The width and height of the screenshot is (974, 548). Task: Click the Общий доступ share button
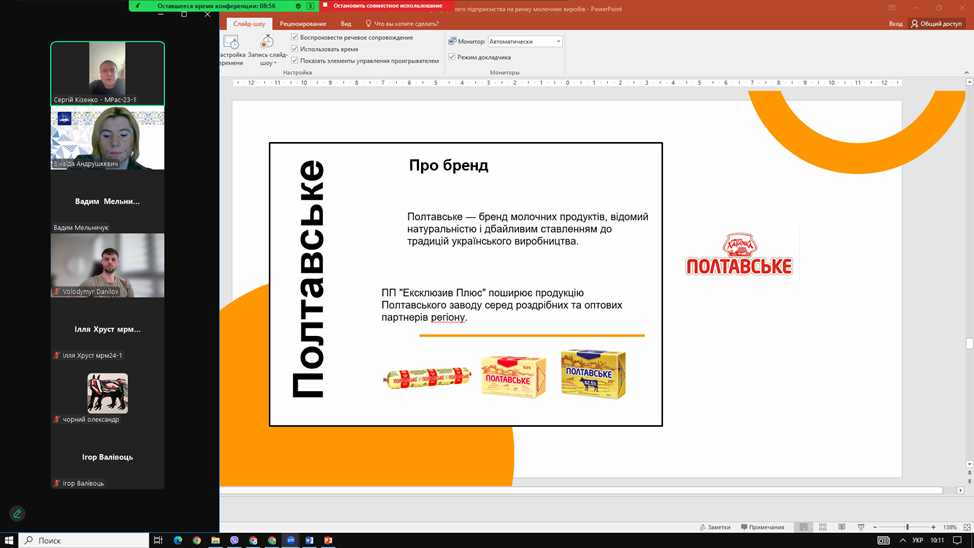tap(936, 24)
